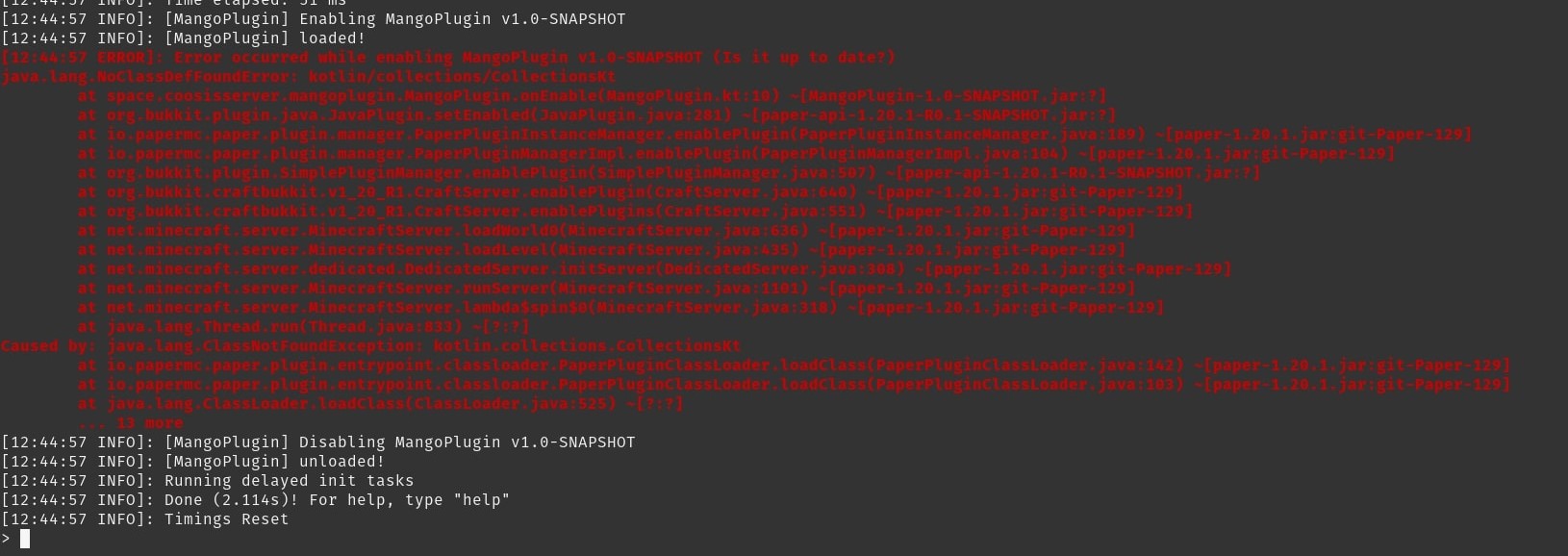
Task: Click the "Timings Reset" log line
Action: pyautogui.click(x=144, y=519)
